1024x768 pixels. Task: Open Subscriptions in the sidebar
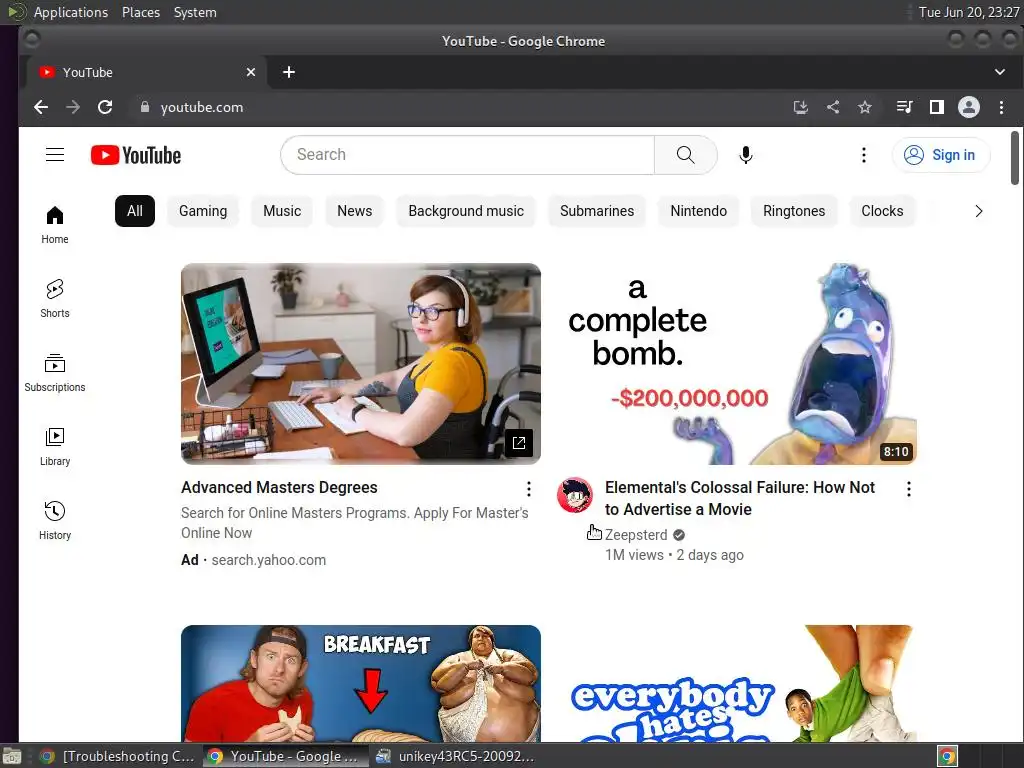coord(55,373)
